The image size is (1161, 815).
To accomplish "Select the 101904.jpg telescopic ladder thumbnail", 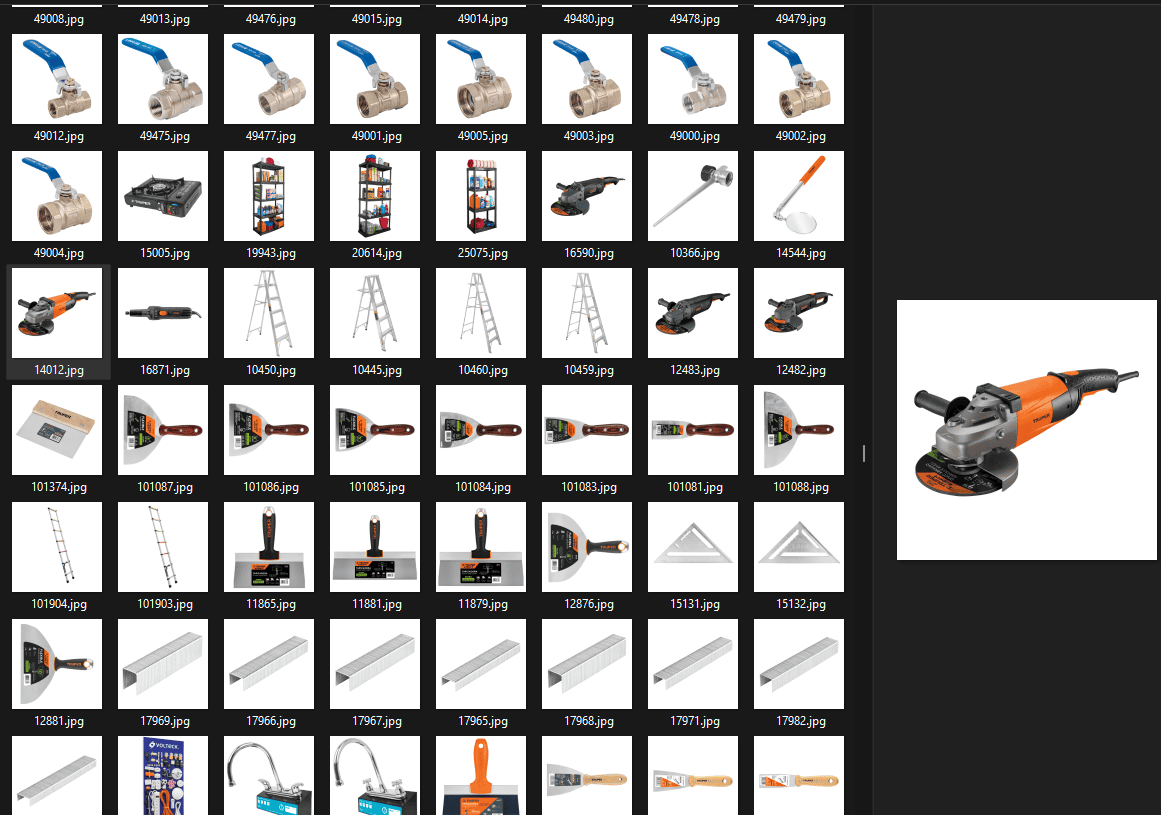I will tap(57, 547).
